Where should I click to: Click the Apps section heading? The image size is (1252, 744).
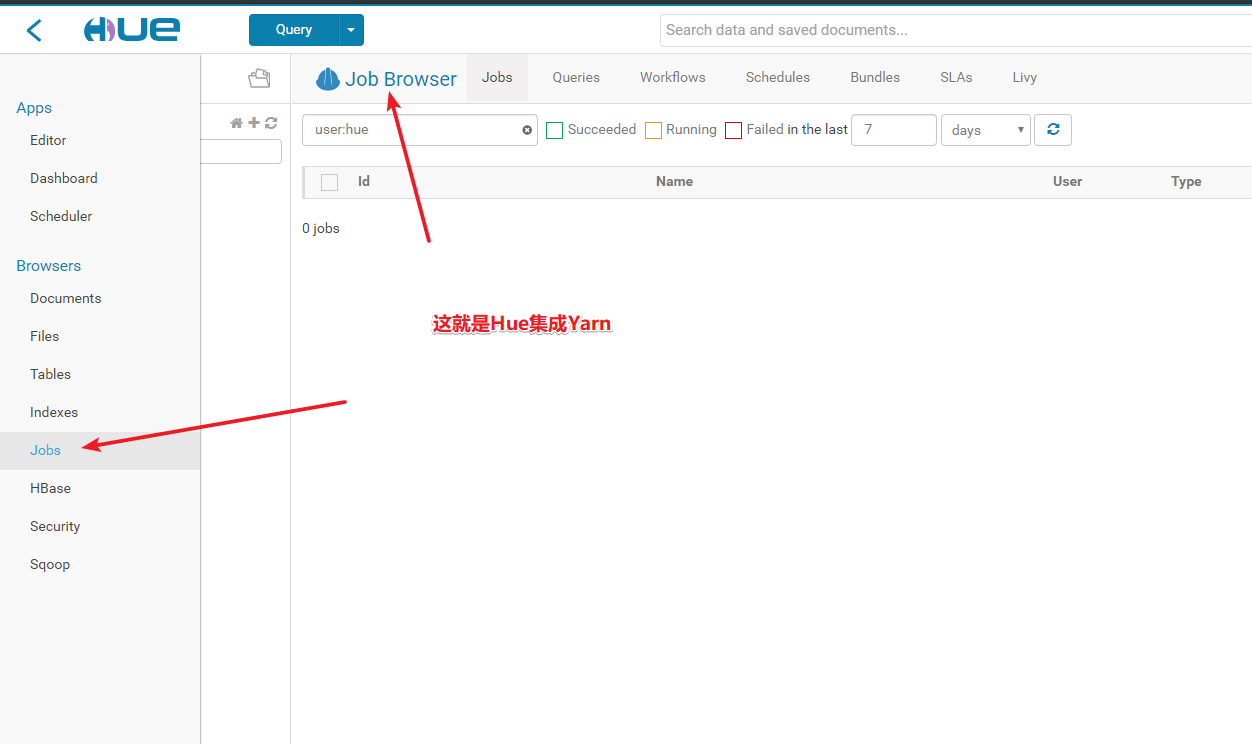[x=34, y=108]
